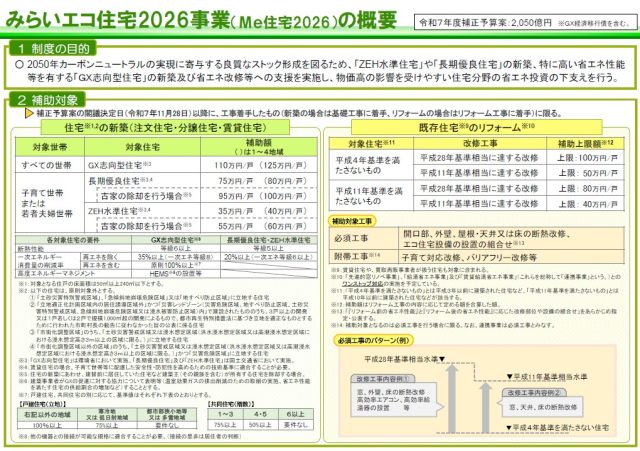Viewport: 640px width, 451px height.
Task: Click the '等級6以上' cell
Action: coord(176,248)
